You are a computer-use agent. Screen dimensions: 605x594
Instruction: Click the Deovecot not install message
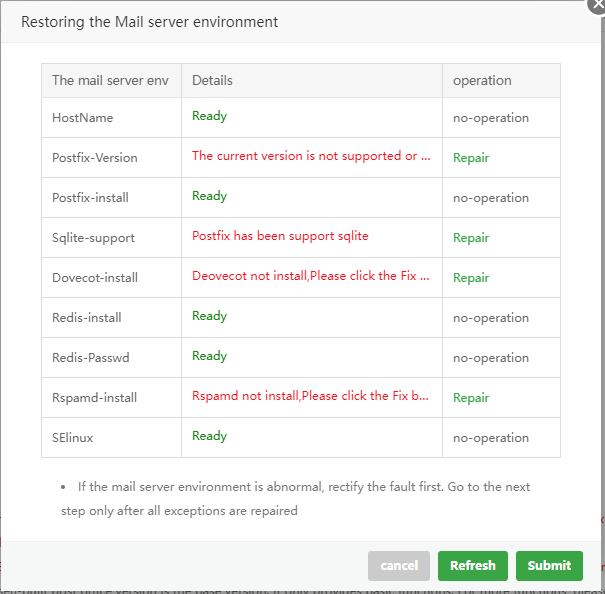[311, 276]
